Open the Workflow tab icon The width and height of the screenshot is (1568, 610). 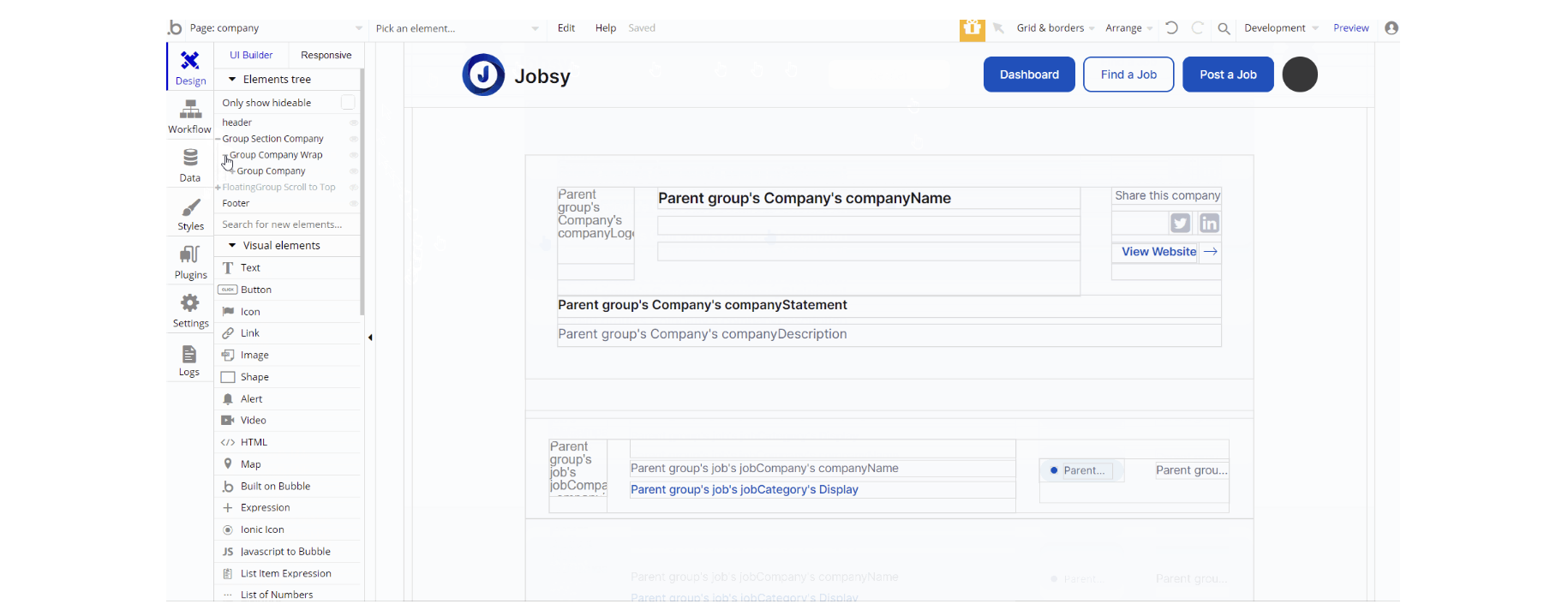190,110
